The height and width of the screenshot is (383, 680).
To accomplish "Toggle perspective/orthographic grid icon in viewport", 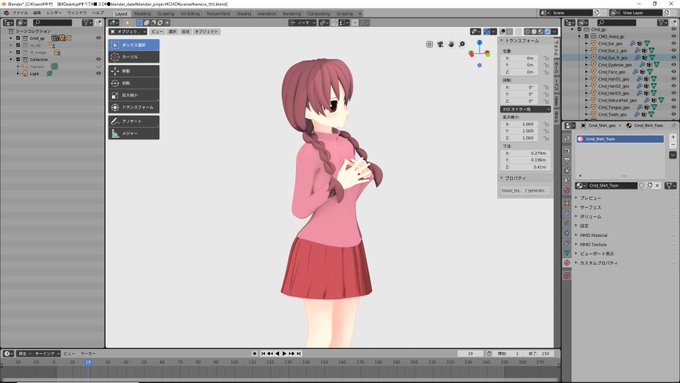I will point(429,44).
